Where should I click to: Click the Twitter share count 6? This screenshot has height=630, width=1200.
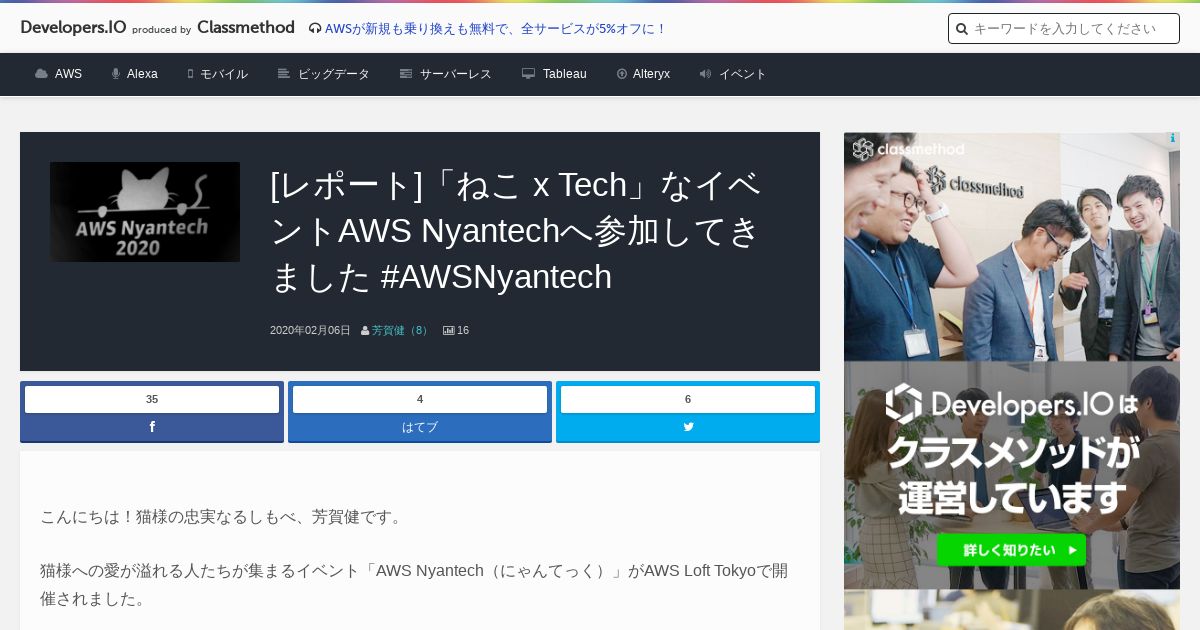click(688, 399)
